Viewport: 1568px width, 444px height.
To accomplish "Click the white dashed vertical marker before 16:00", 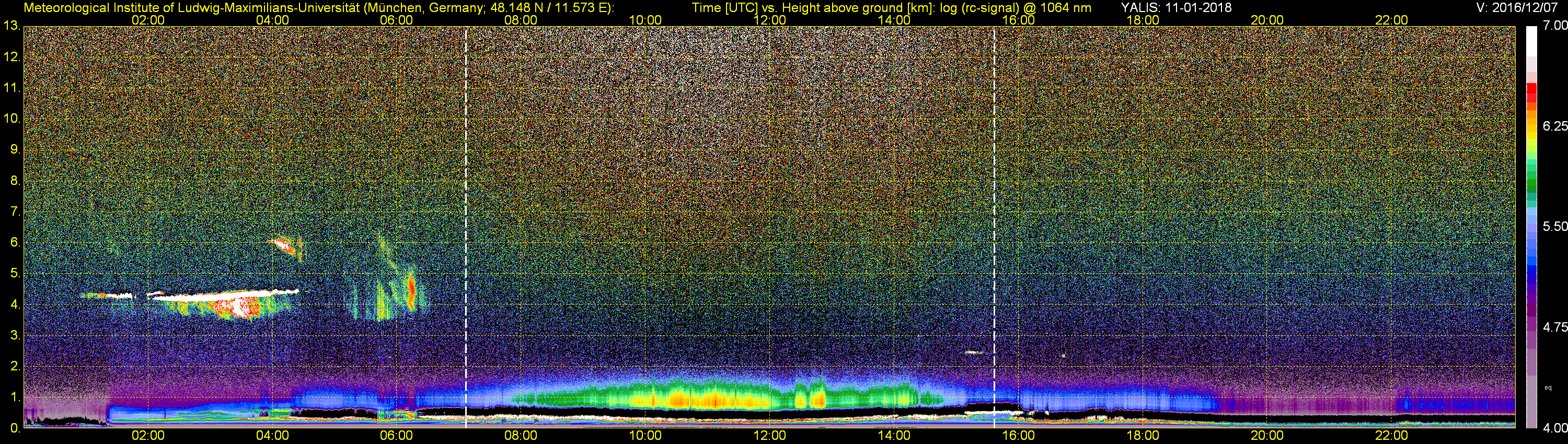I will pyautogui.click(x=994, y=227).
